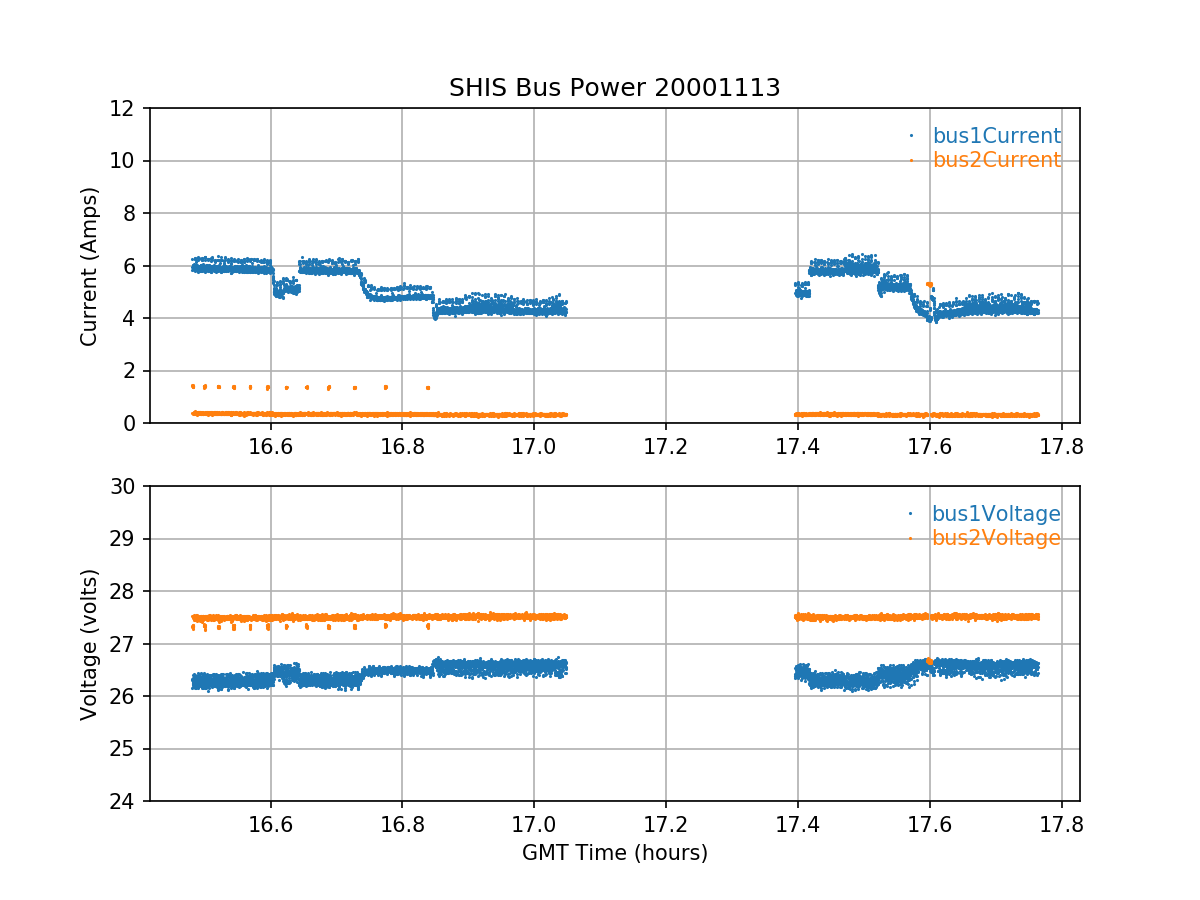Click the 17.2 tick label under the voltage plot

coord(665,826)
